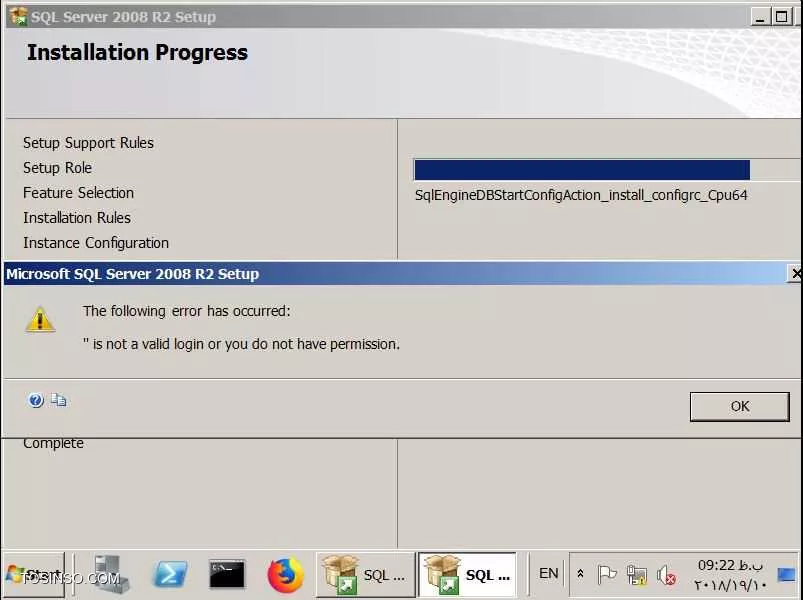Click OK in the error dialog

point(739,406)
